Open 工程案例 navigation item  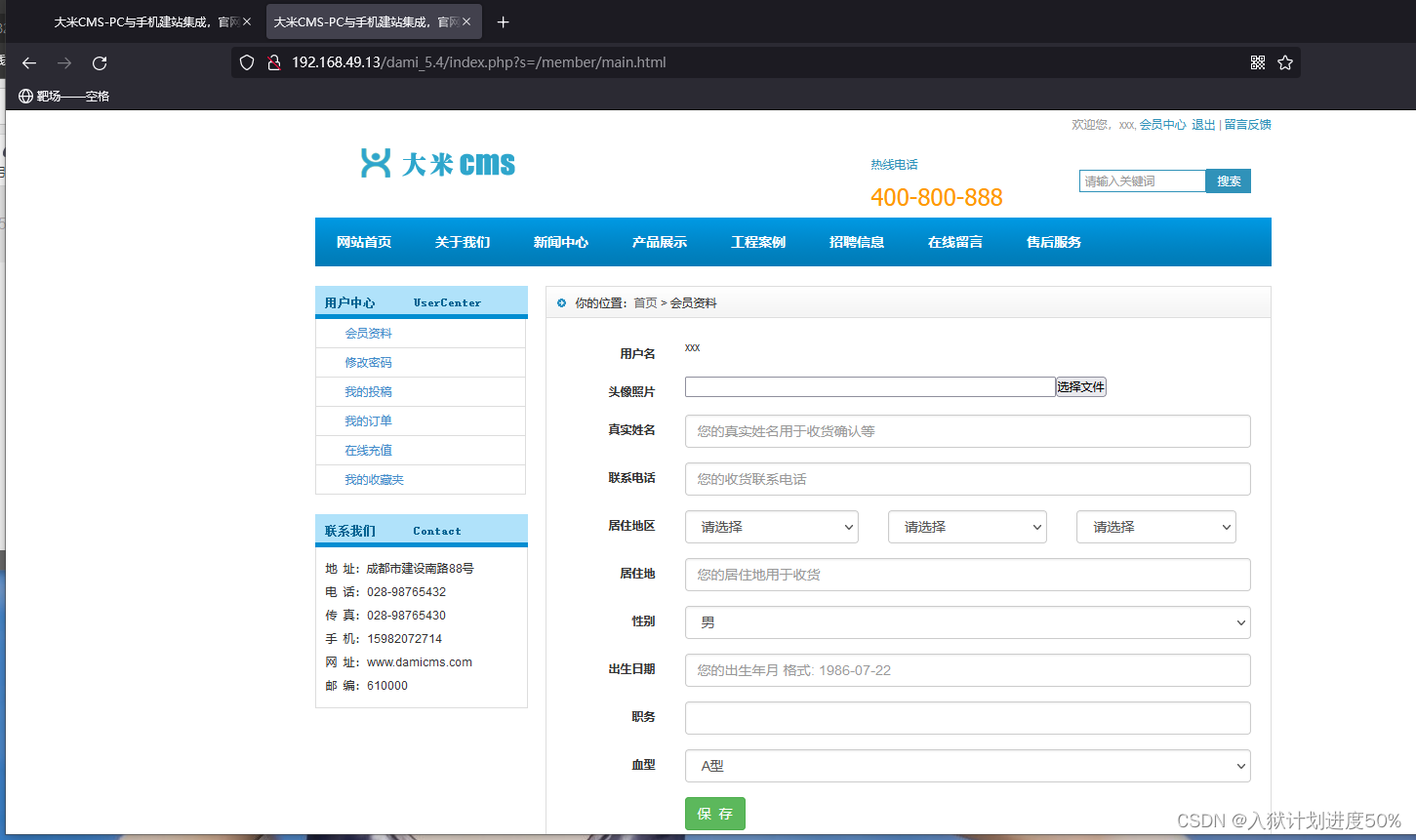click(758, 242)
